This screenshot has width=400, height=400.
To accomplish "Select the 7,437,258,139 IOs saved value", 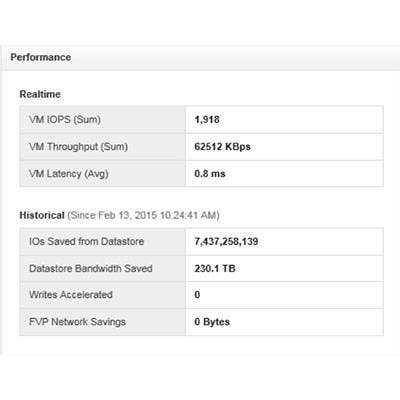I will point(226,241).
